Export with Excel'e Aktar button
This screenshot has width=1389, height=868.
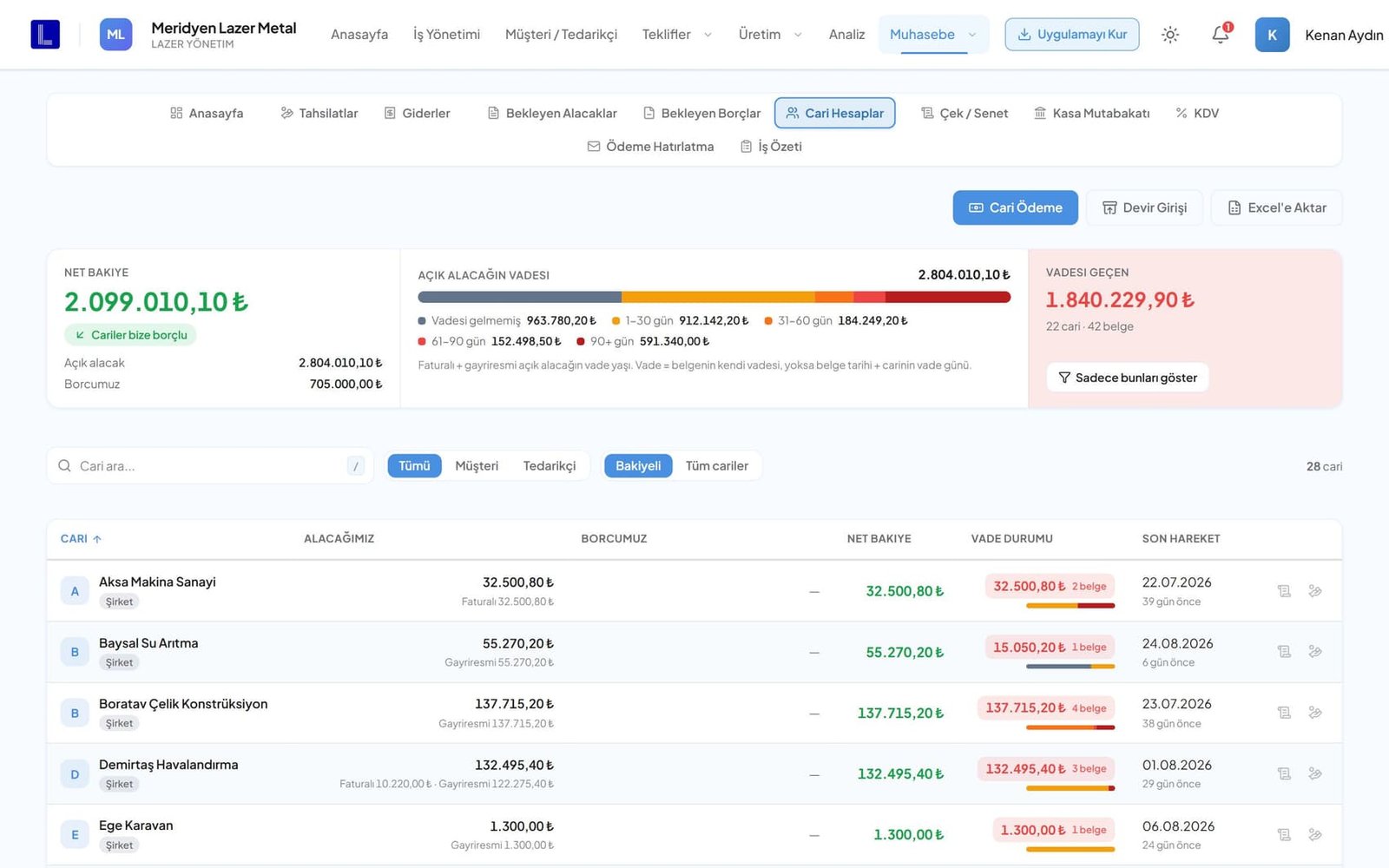[x=1276, y=207]
